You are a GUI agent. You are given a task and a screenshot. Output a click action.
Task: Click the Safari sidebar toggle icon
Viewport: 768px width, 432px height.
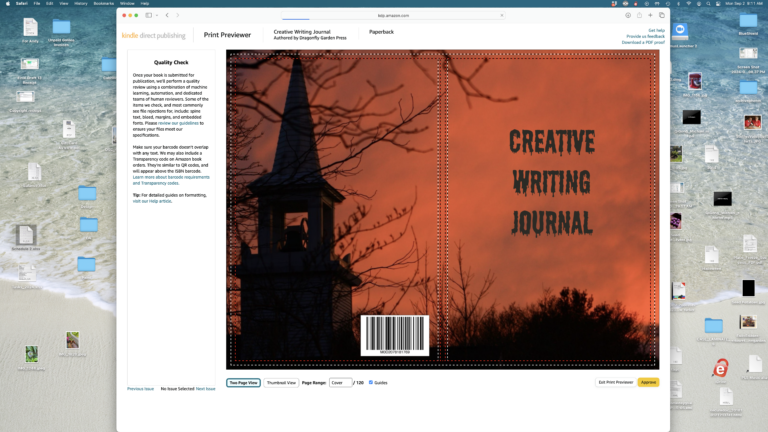click(148, 15)
